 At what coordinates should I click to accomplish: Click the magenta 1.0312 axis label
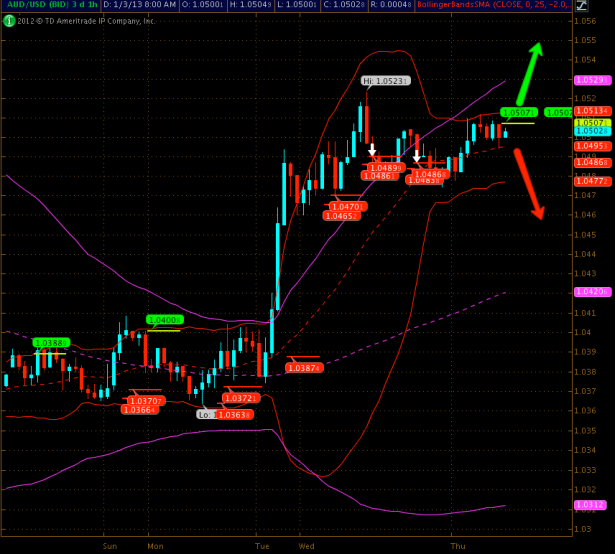point(590,505)
